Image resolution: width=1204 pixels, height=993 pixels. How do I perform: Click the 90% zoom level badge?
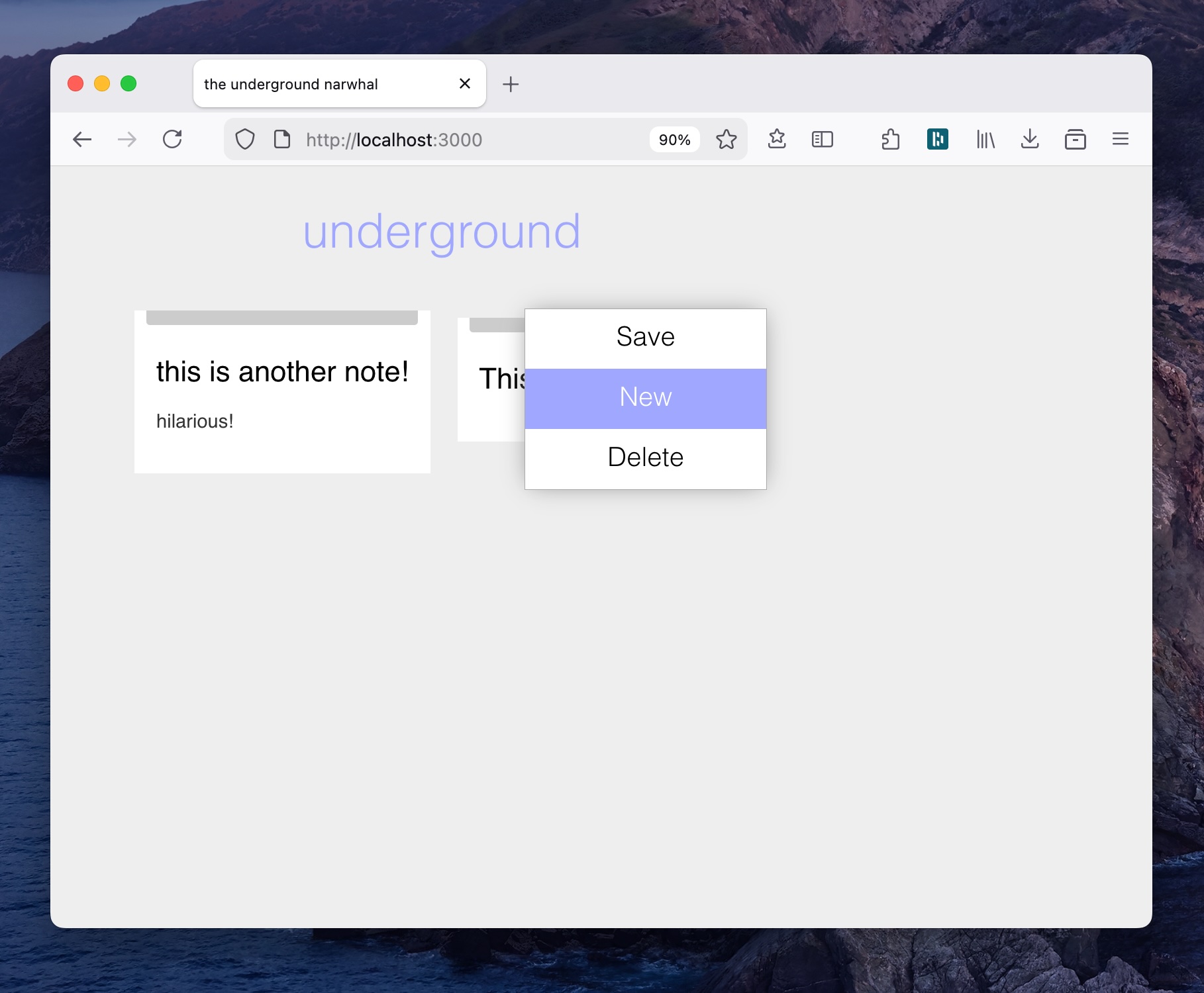click(x=674, y=140)
